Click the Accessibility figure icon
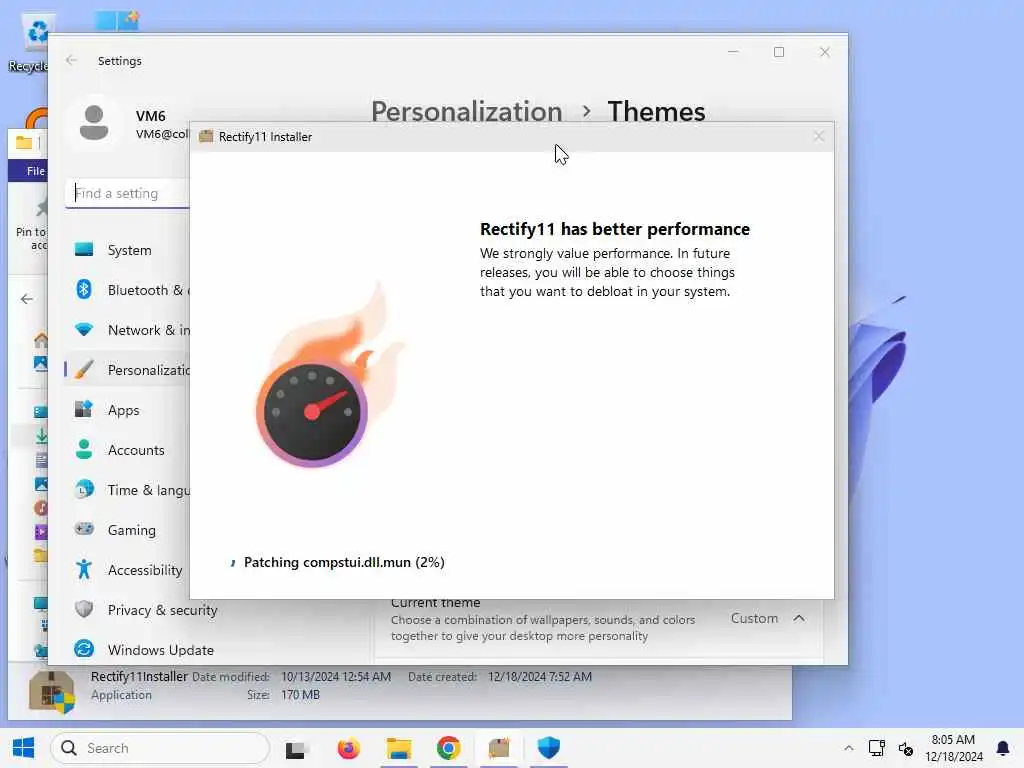1024x768 pixels. (x=84, y=569)
